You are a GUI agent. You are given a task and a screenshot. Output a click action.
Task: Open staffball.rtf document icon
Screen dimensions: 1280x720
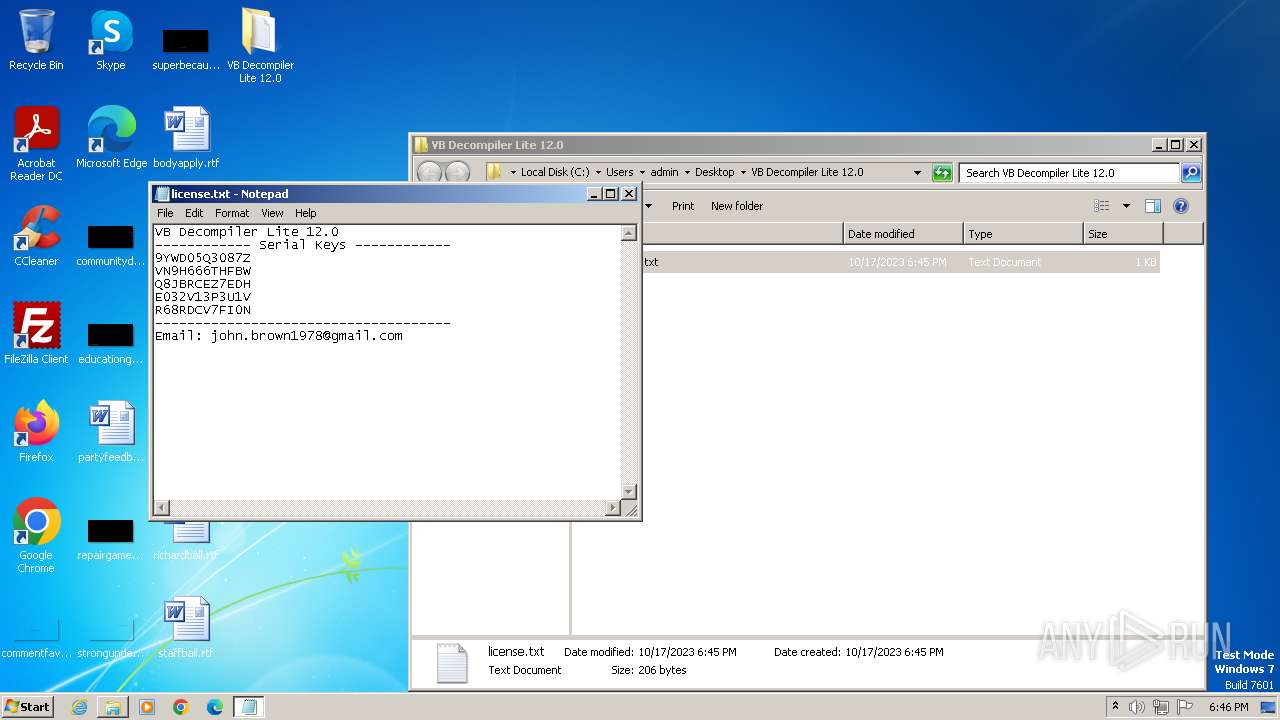(x=186, y=627)
